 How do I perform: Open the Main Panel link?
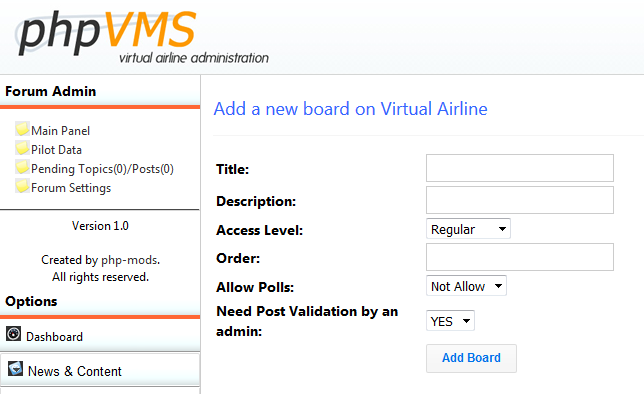(60, 131)
